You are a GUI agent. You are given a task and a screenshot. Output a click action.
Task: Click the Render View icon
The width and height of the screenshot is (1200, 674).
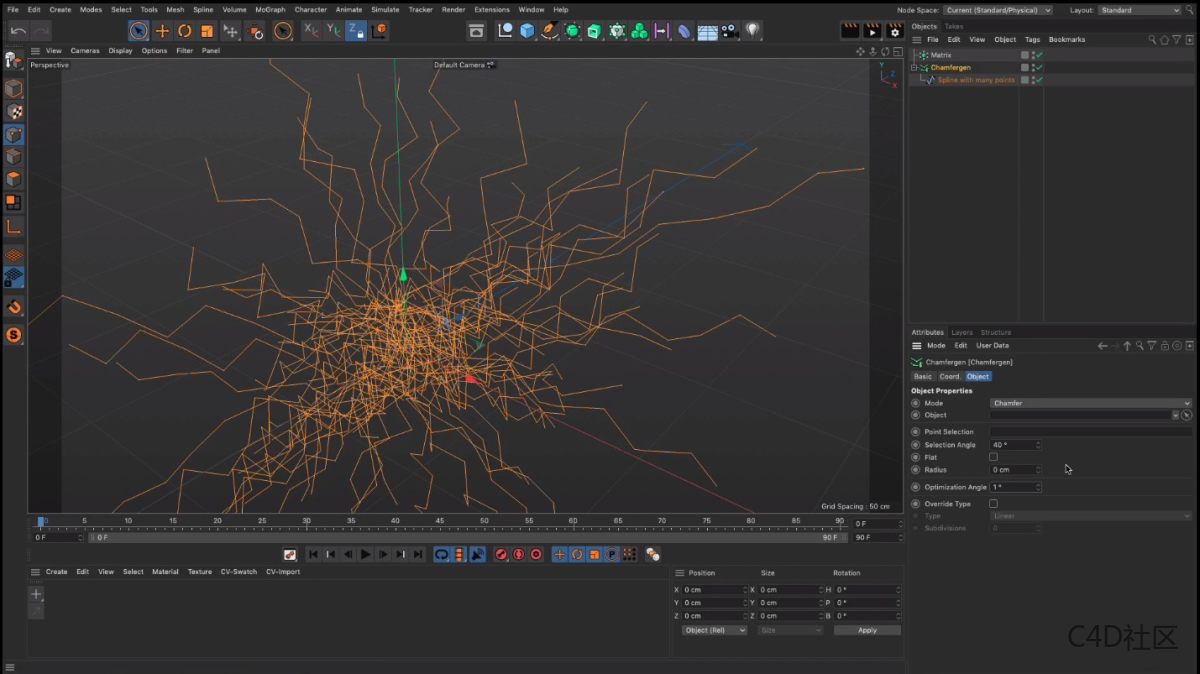tap(850, 30)
